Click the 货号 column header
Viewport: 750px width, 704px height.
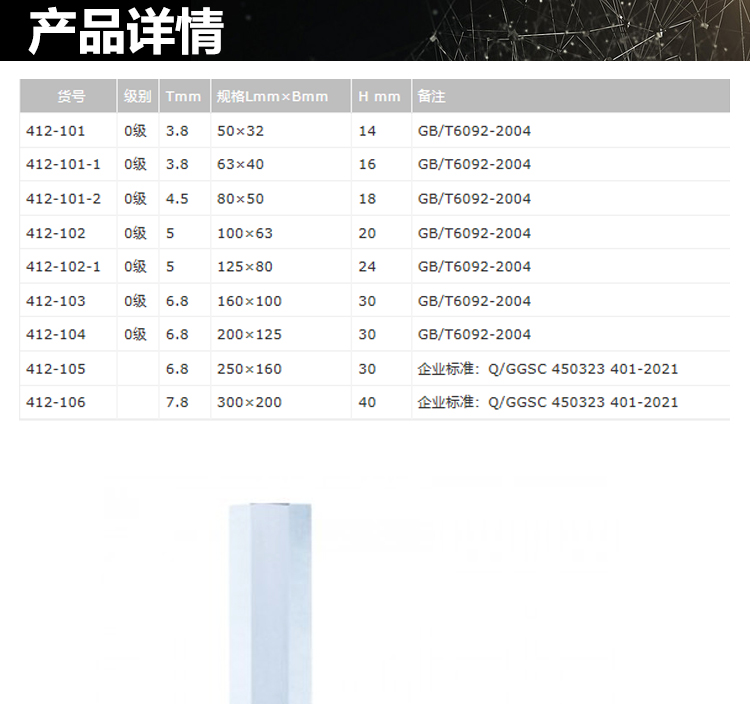71,97
